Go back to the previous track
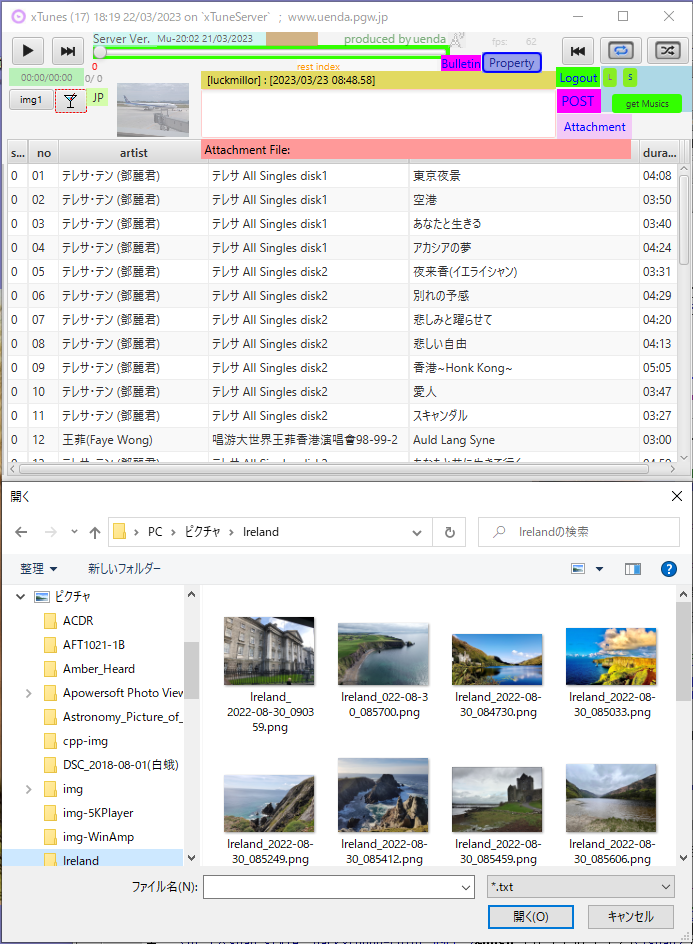The image size is (693, 944). click(577, 51)
